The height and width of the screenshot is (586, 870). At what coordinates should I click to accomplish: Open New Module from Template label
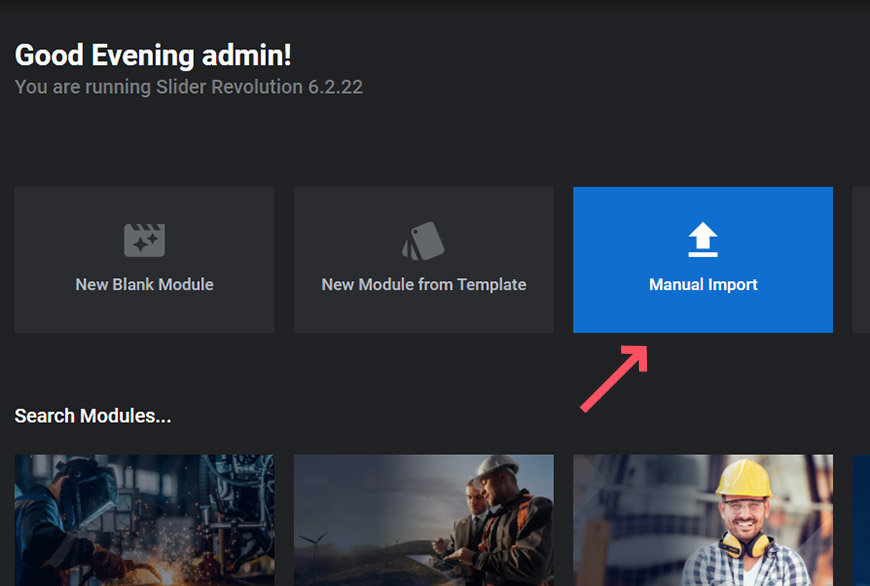tap(423, 285)
